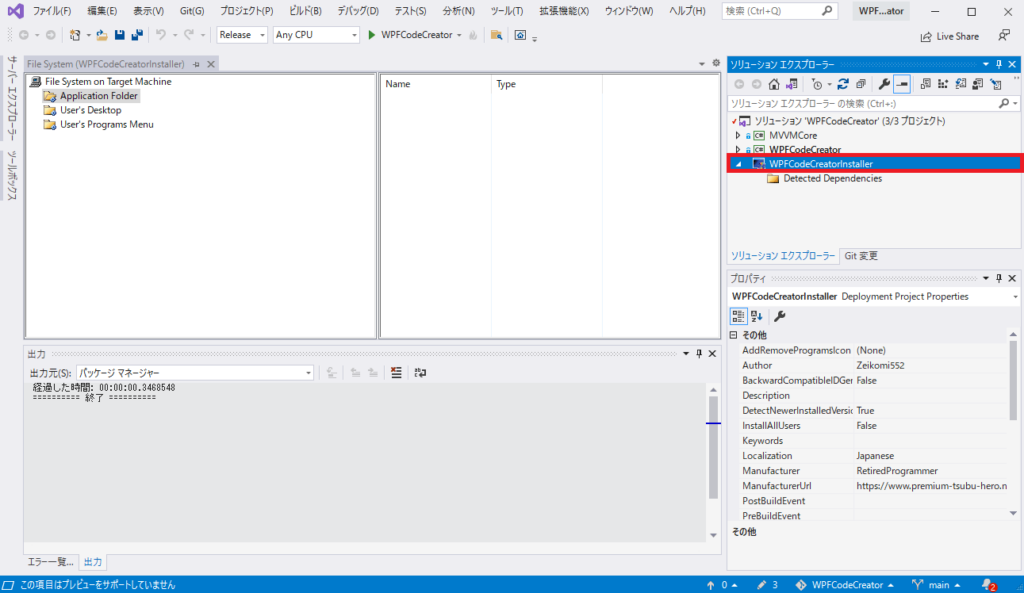Open File Types Editor icon in Solution Explorer
This screenshot has width=1024, height=593.
[961, 84]
